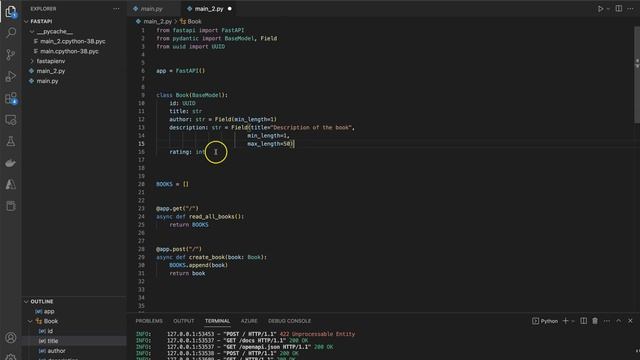Click line number 20 in gutter
The height and width of the screenshot is (360, 640).
[x=141, y=184]
